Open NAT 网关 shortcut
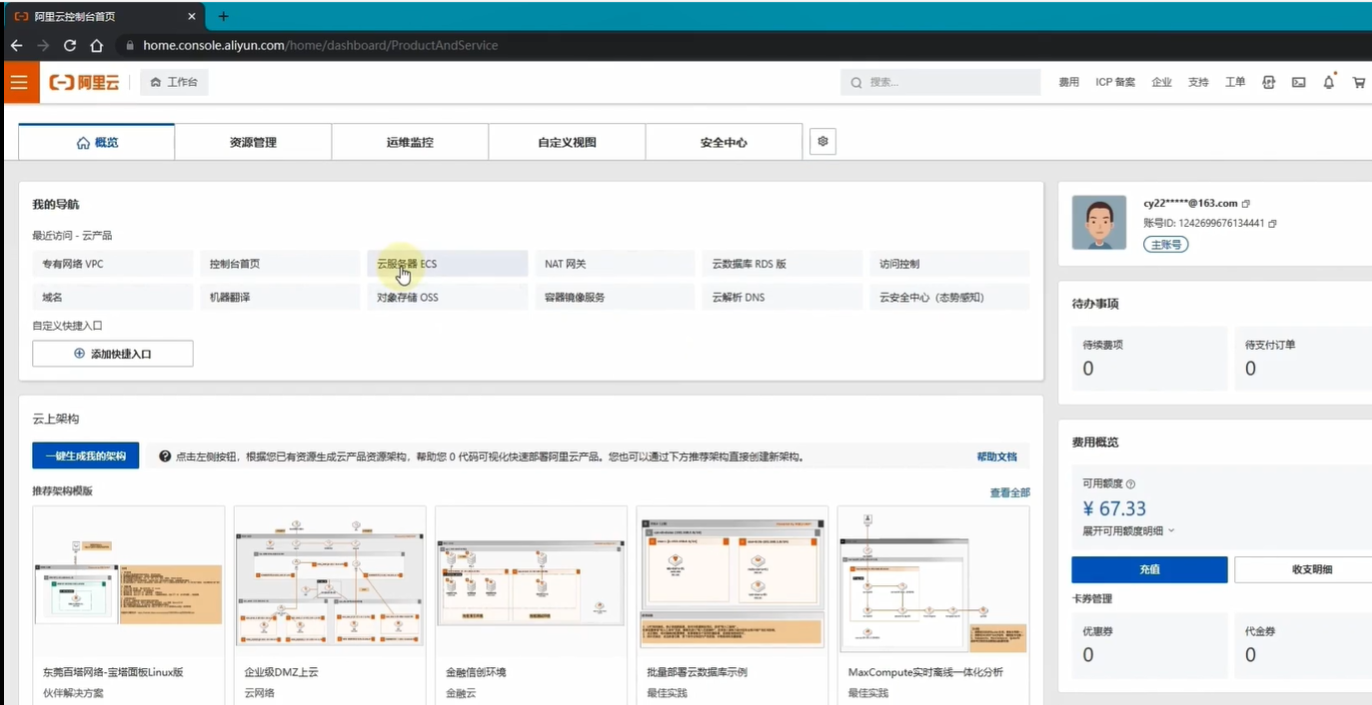The height and width of the screenshot is (705, 1372). (614, 264)
